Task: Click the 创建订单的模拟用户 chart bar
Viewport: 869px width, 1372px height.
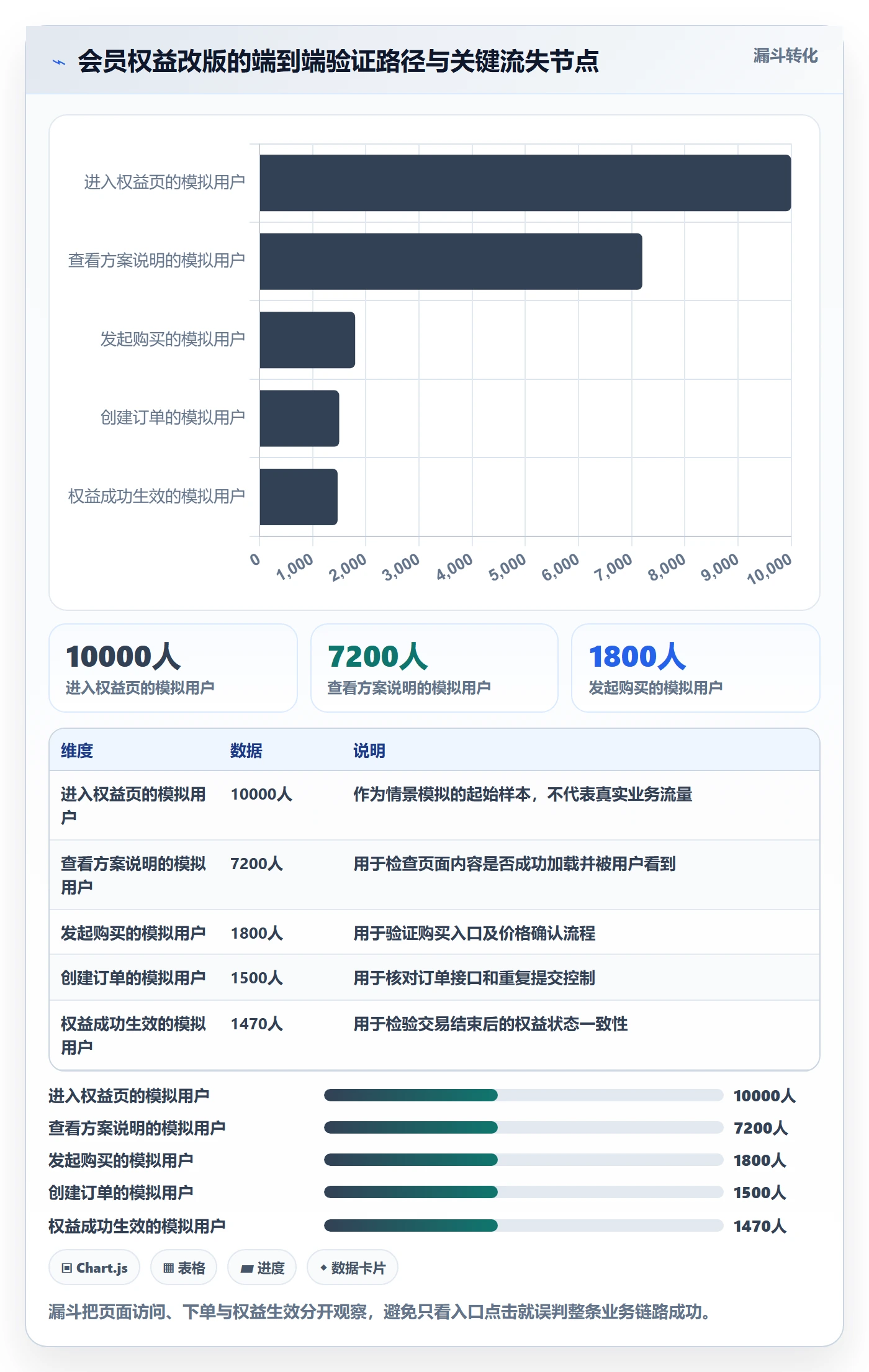Action: [299, 418]
